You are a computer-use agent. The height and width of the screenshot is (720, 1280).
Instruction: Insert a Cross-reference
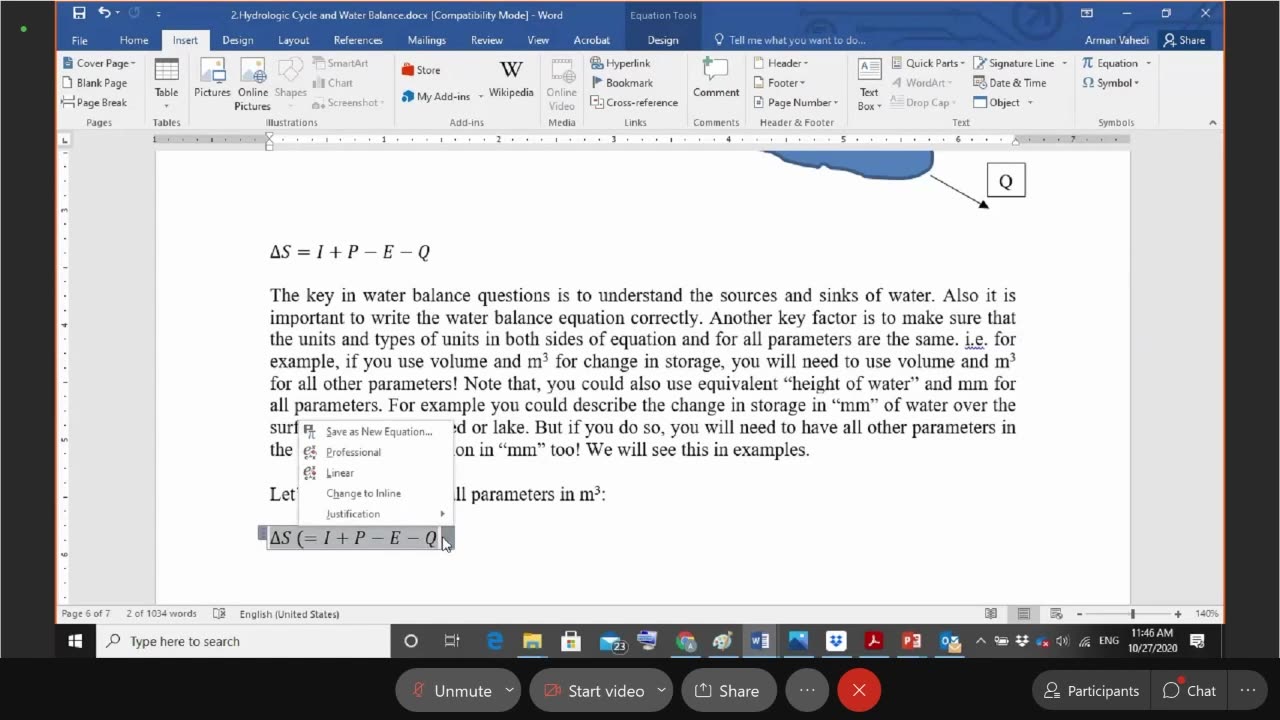635,102
